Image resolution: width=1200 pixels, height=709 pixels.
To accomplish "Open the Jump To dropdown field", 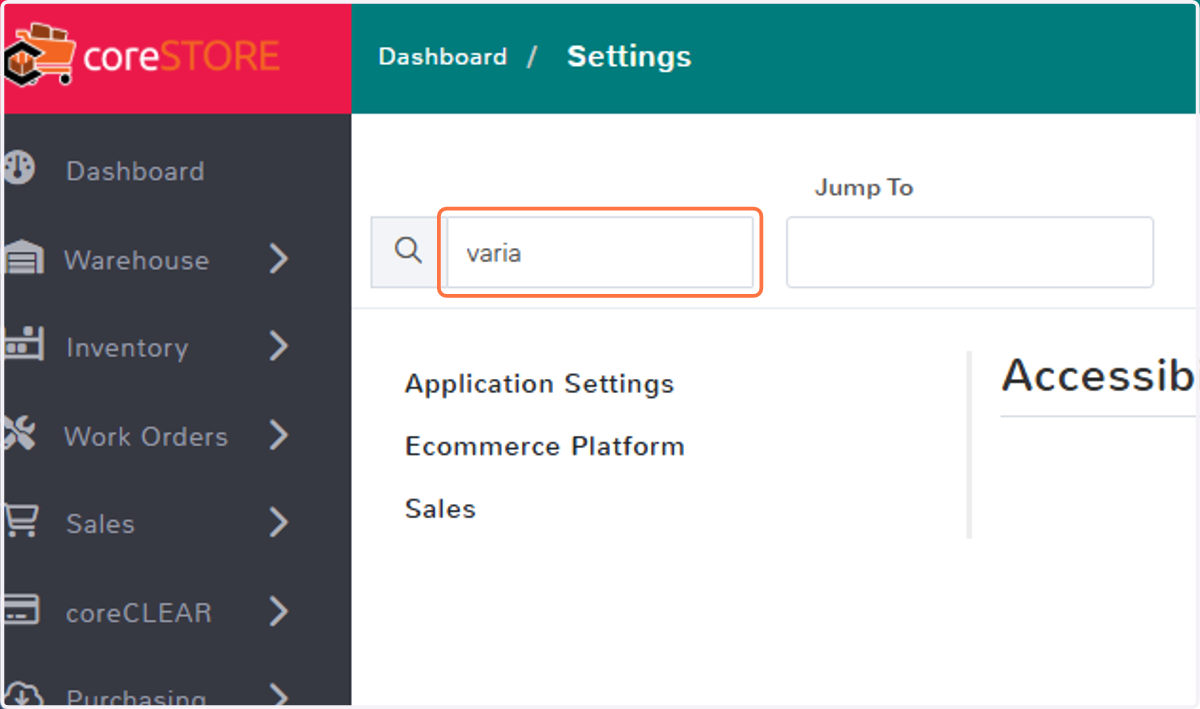I will pyautogui.click(x=970, y=252).
